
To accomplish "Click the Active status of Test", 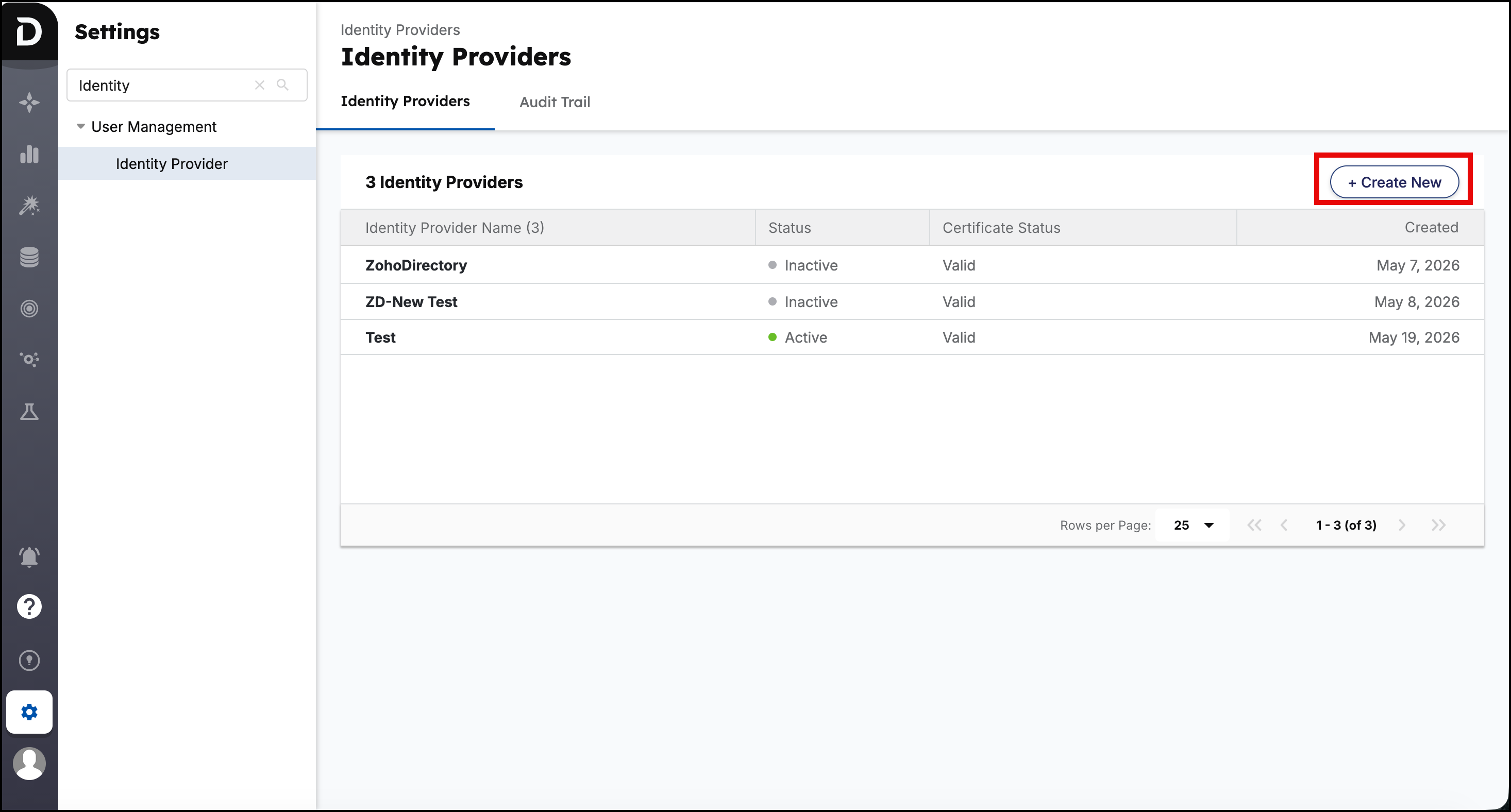I will [806, 337].
